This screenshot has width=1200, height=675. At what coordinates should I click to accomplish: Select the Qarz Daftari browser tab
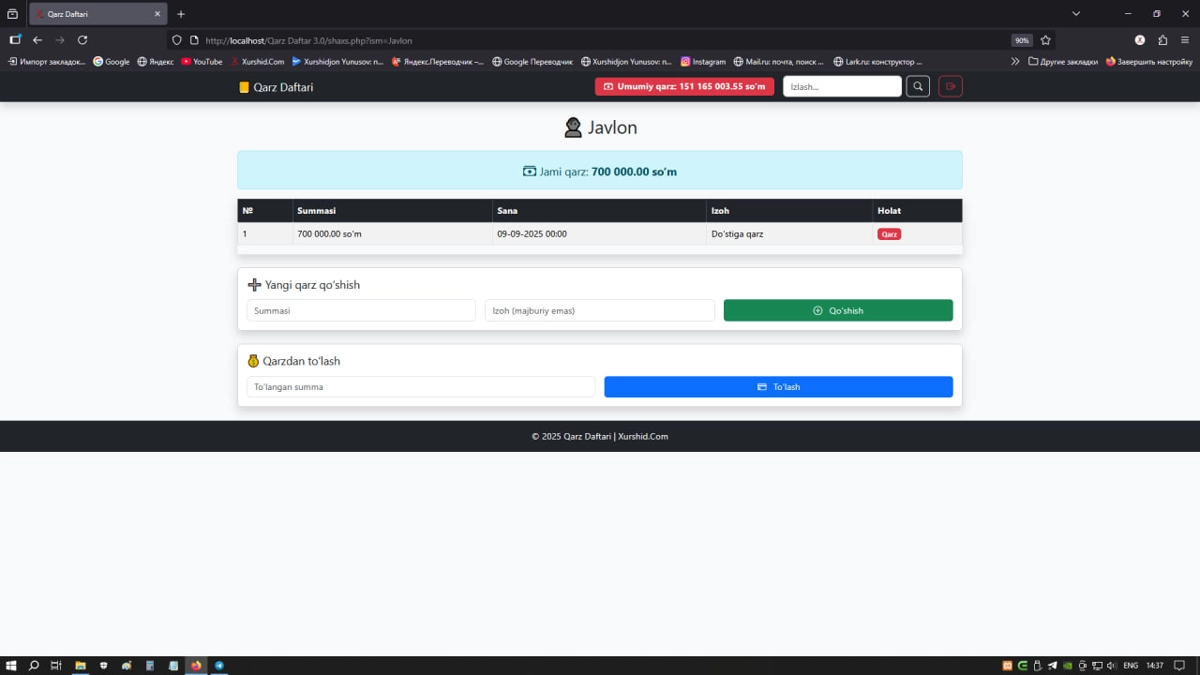95,14
